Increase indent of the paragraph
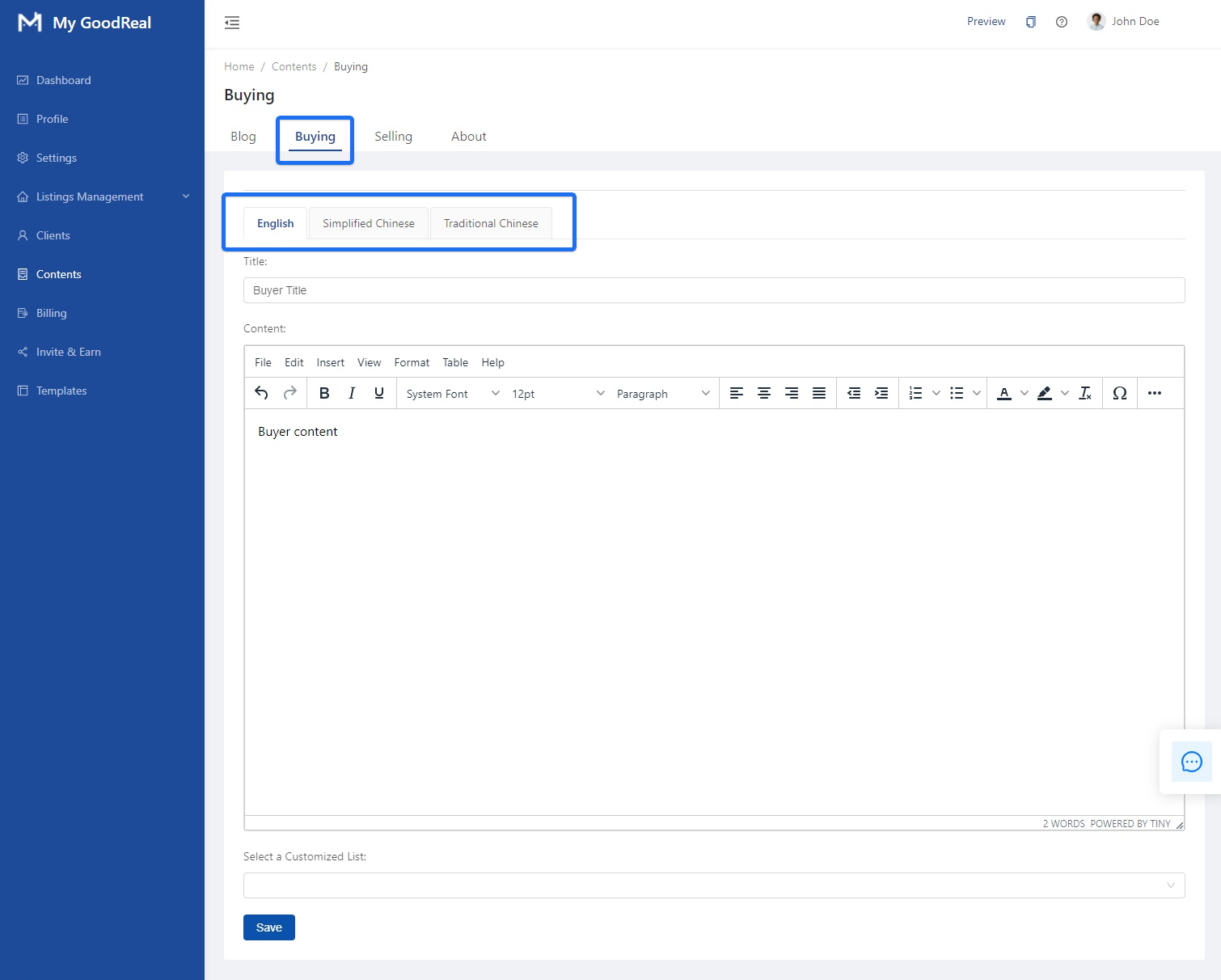Screen dimensions: 1221x980 881,393
